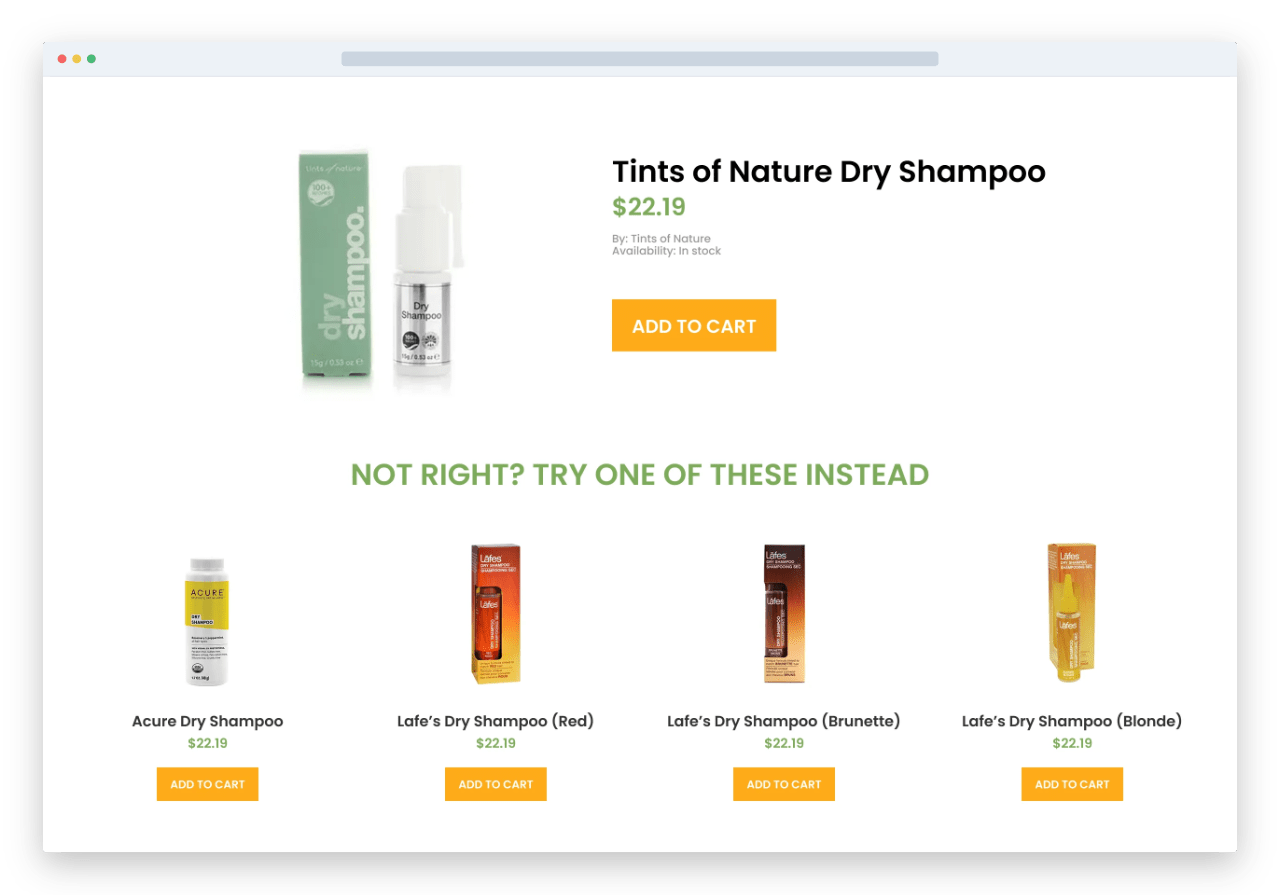Click the red close window dot
Screen dimensions: 1280x895
62,59
